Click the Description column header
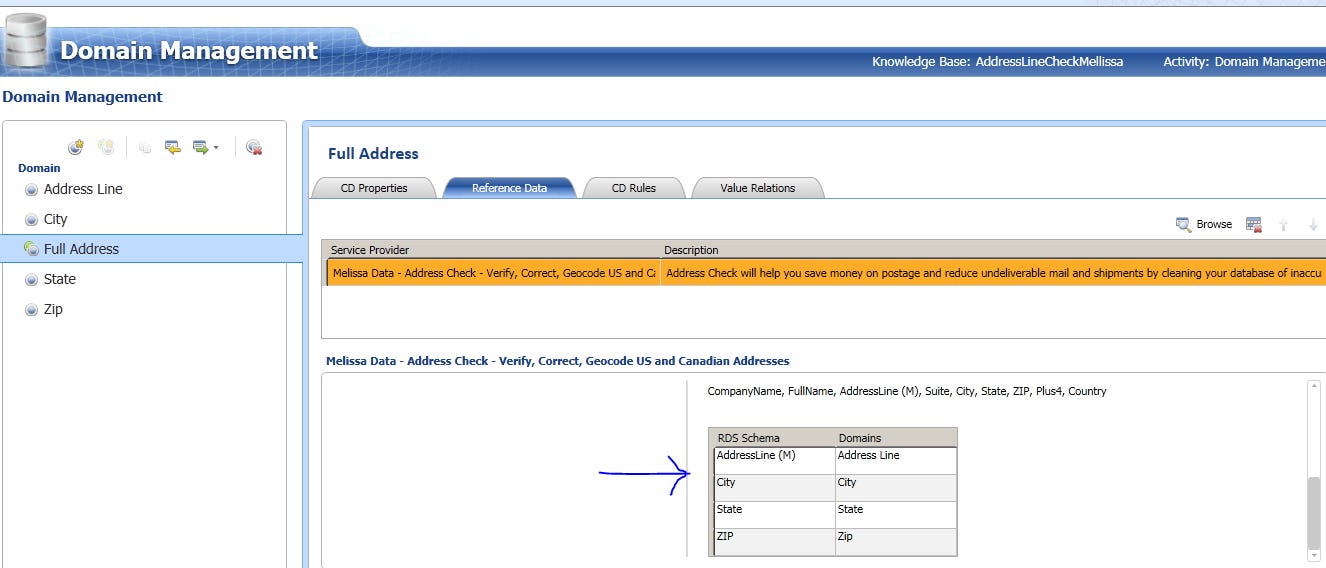Screen dimensions: 1326x568 993,250
